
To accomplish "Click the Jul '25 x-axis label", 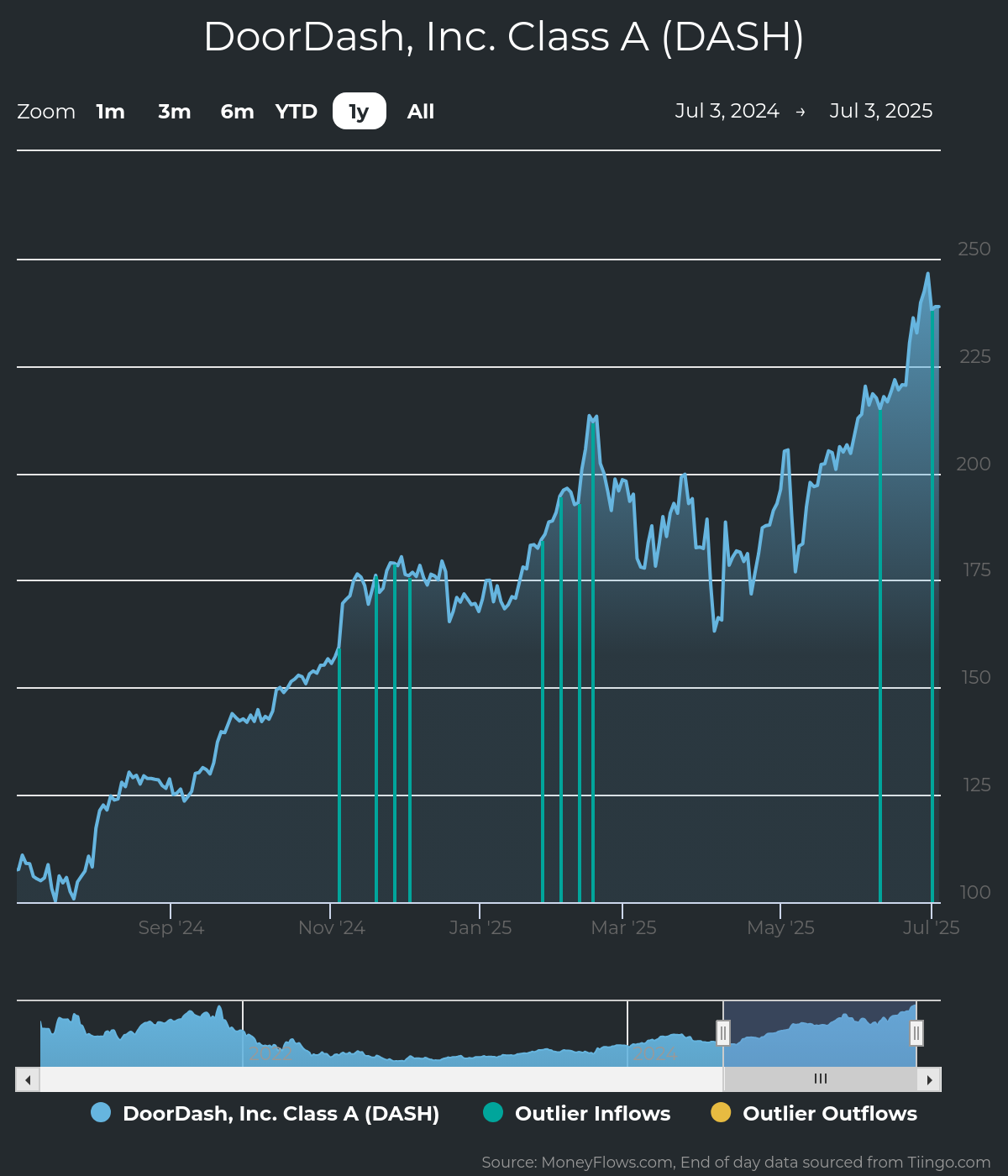I will (931, 928).
